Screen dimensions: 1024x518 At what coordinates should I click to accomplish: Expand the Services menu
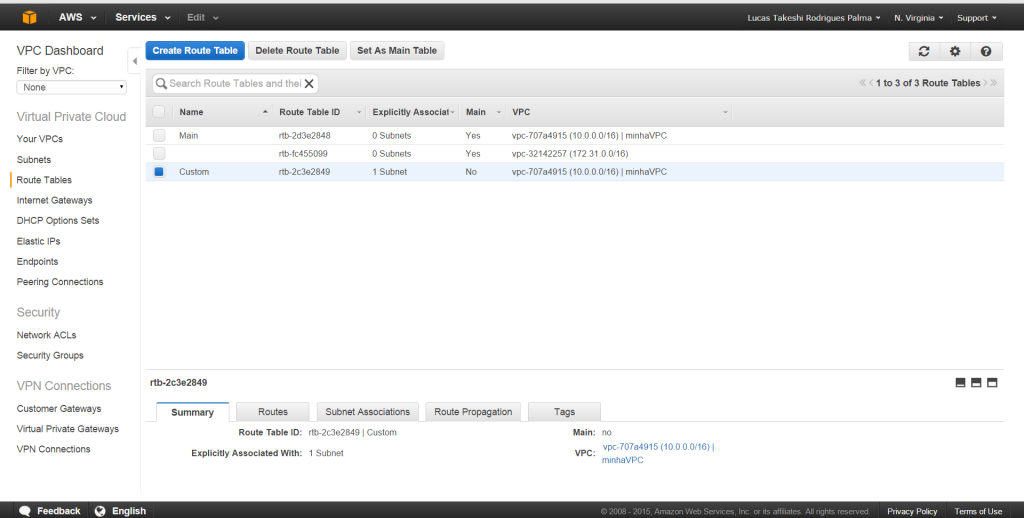(x=142, y=18)
